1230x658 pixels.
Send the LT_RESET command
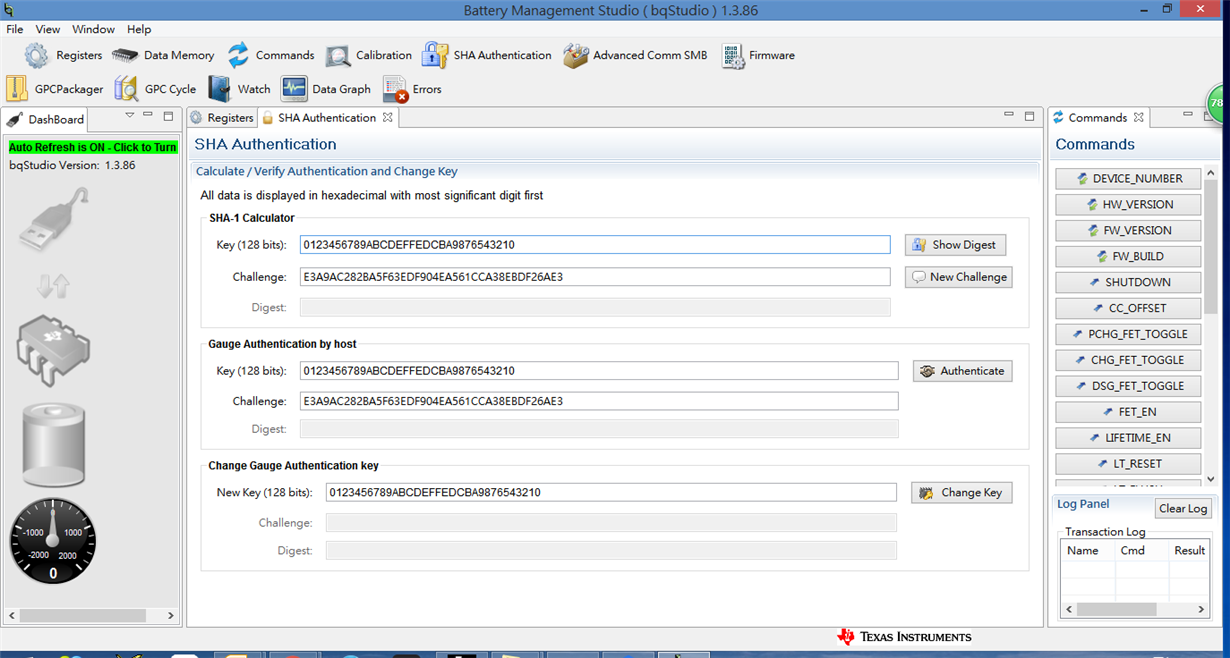pos(1129,465)
